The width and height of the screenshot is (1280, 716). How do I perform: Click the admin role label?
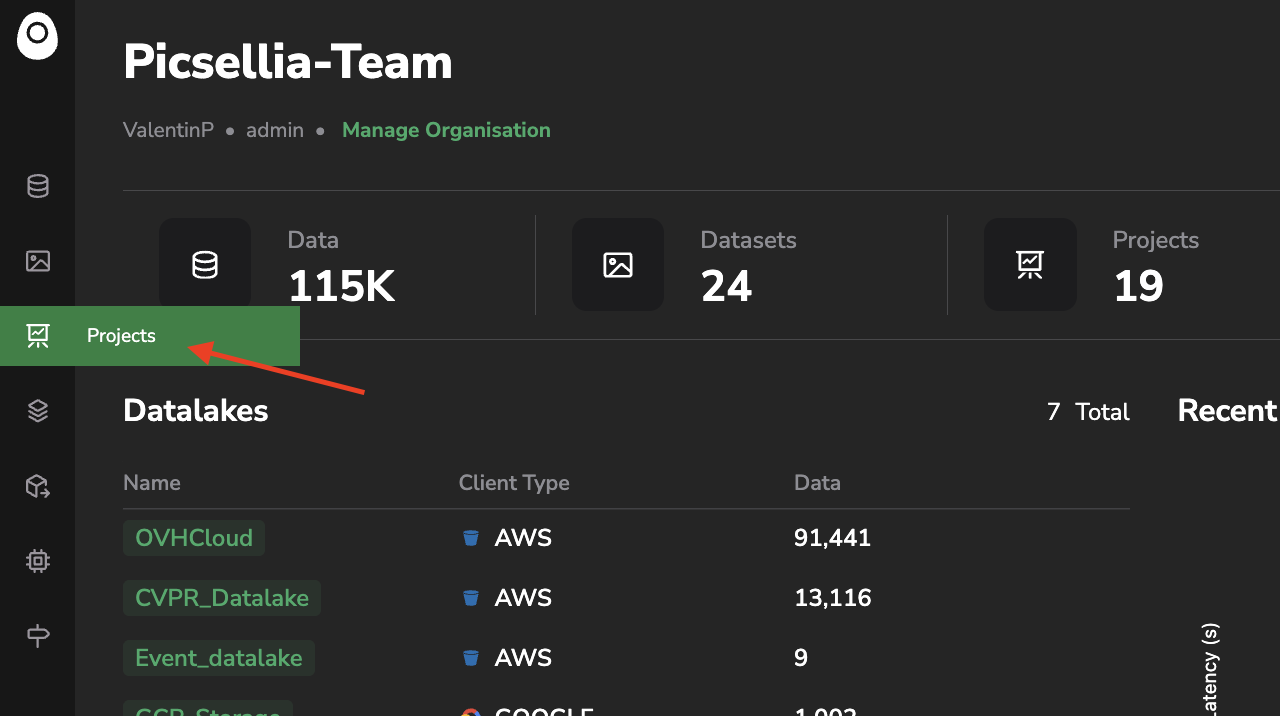[275, 130]
